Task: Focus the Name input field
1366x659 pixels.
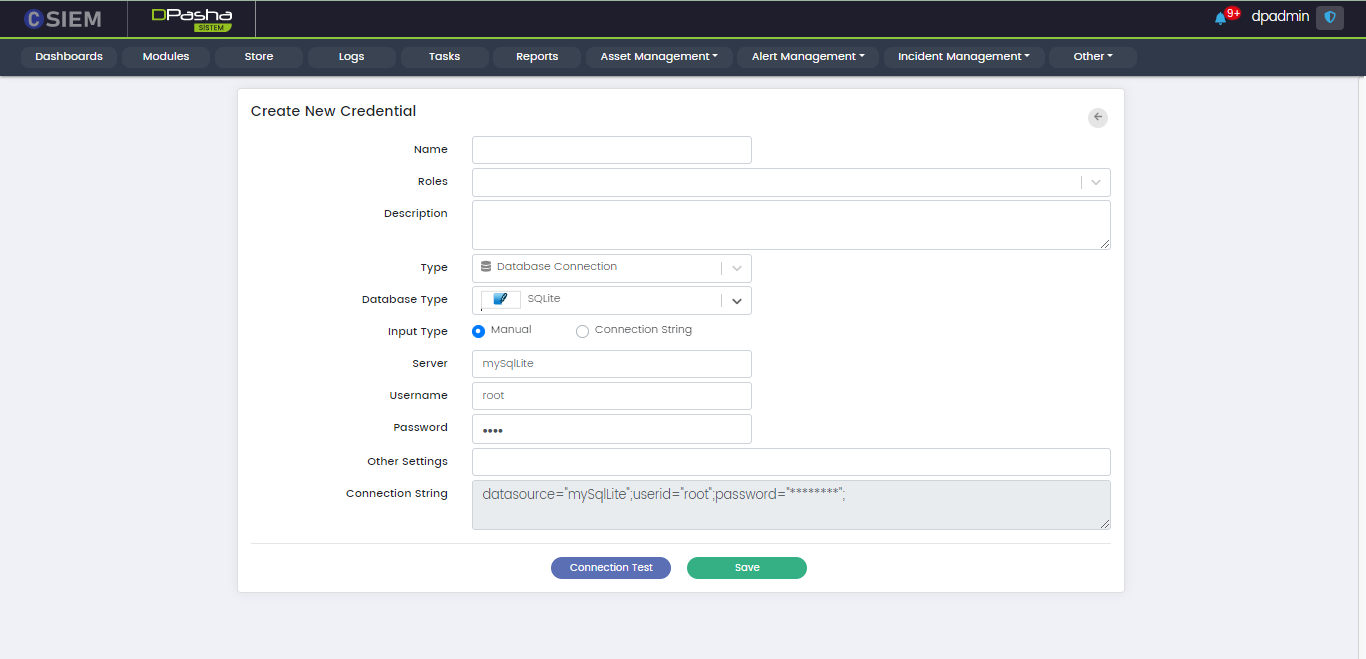Action: tap(611, 150)
